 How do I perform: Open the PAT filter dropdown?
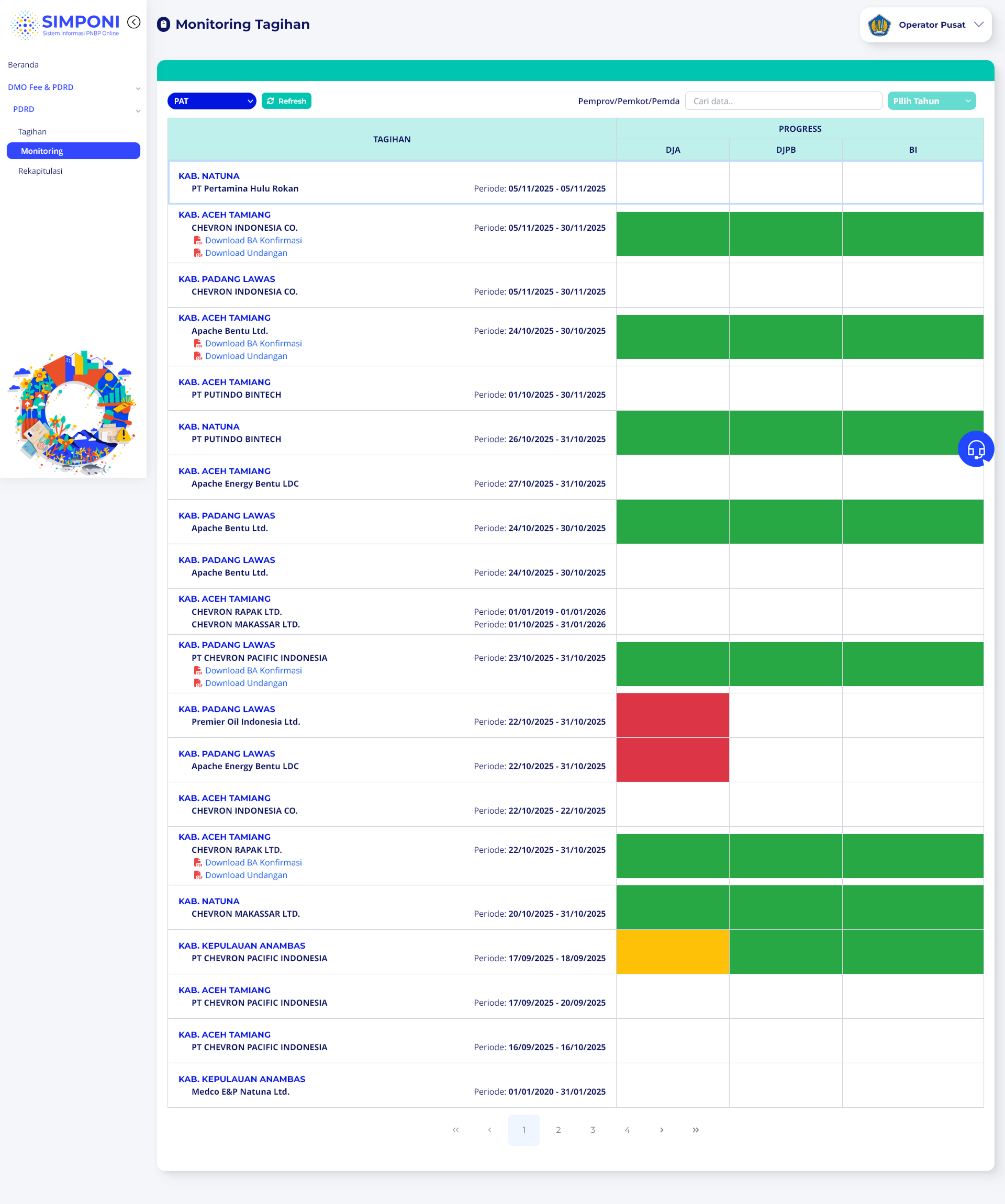pyautogui.click(x=211, y=101)
